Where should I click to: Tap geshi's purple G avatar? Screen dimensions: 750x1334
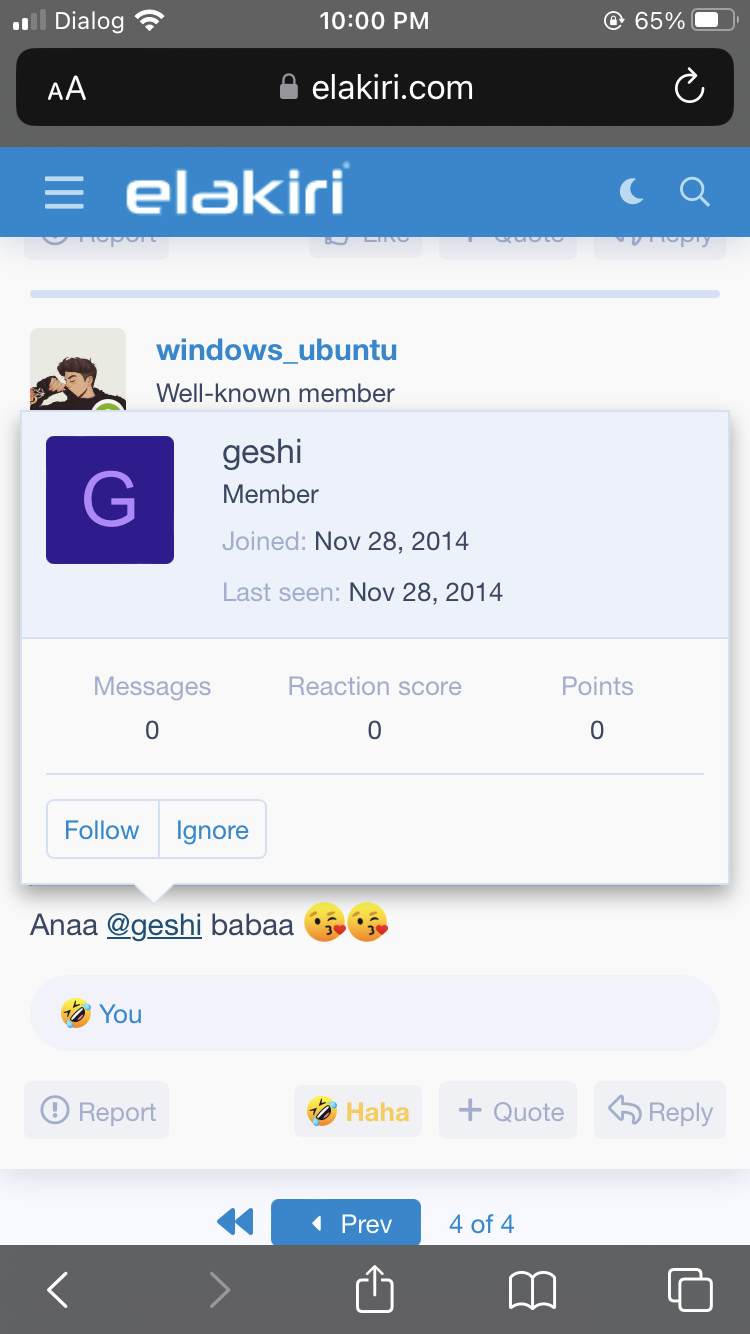coord(110,500)
